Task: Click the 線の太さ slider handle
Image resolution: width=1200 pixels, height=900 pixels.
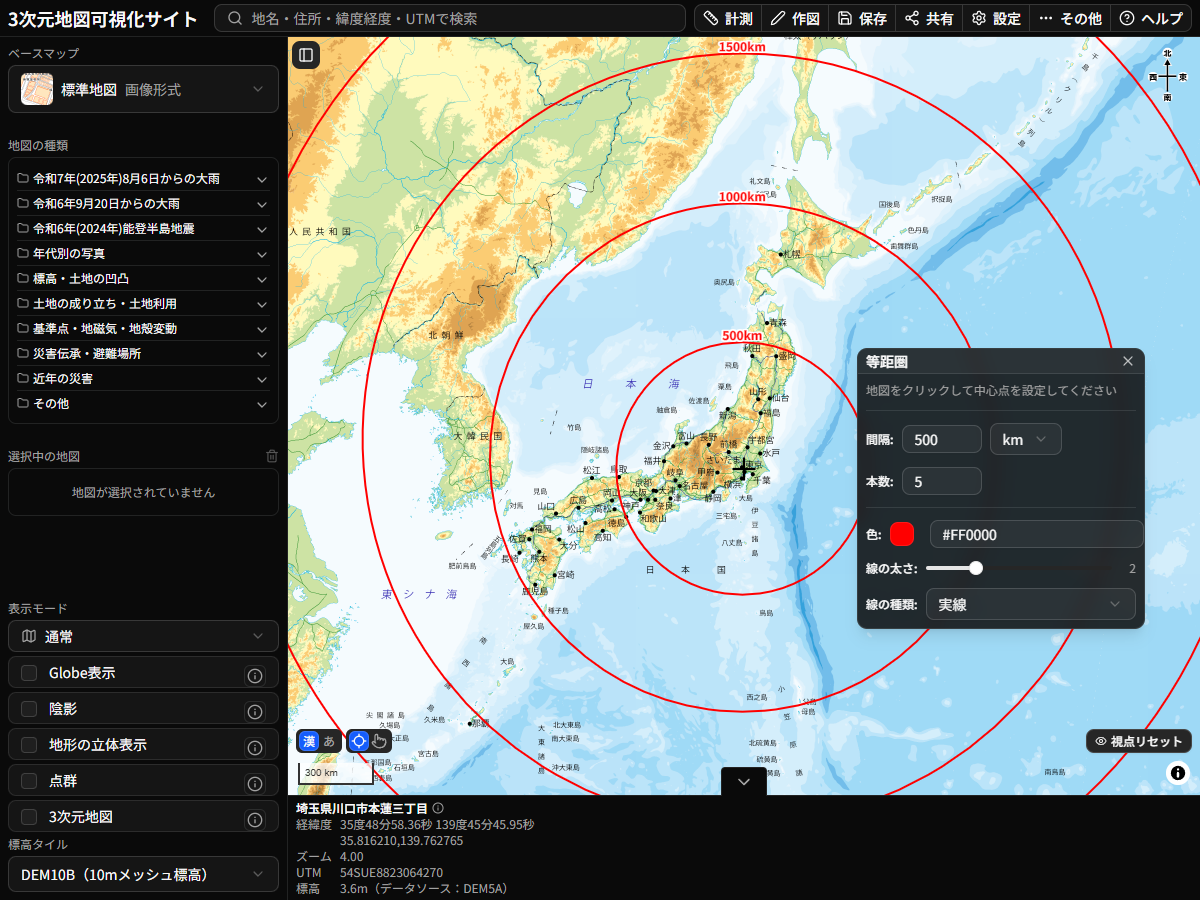Action: click(976, 568)
